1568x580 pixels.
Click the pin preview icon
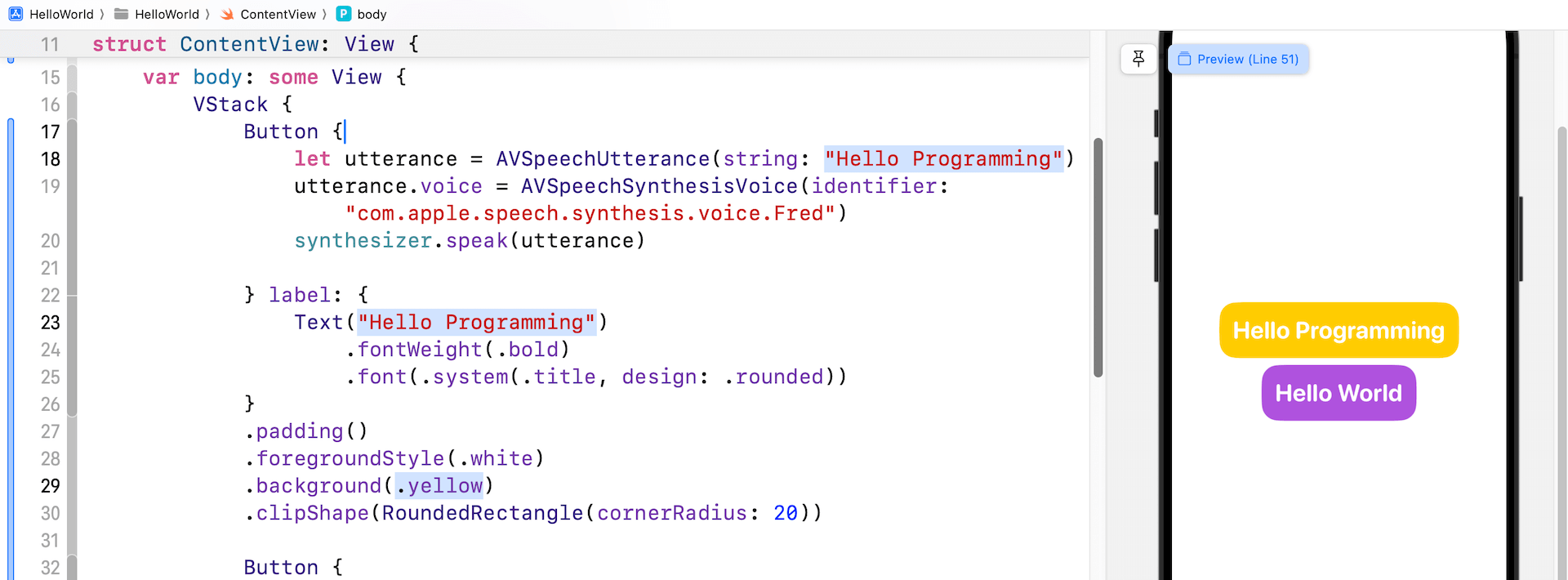[1138, 59]
